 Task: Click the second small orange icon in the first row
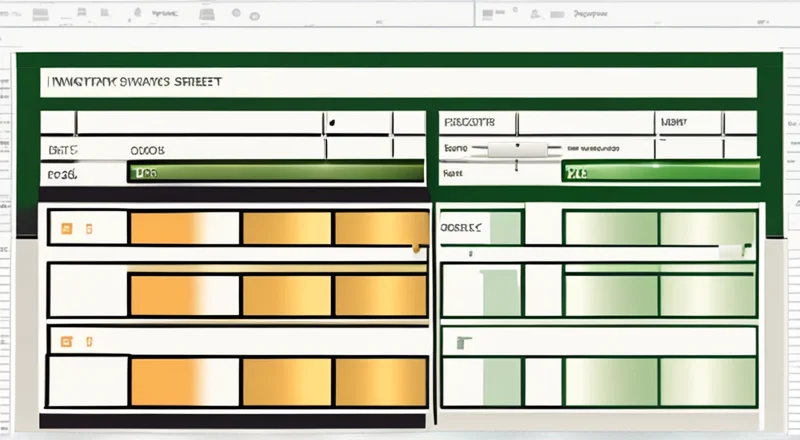coord(89,228)
